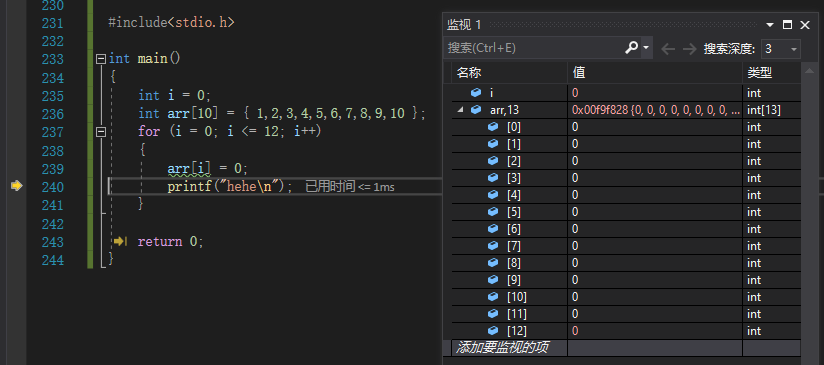Close the Watch 1 panel
The height and width of the screenshot is (365, 824).
coord(805,25)
